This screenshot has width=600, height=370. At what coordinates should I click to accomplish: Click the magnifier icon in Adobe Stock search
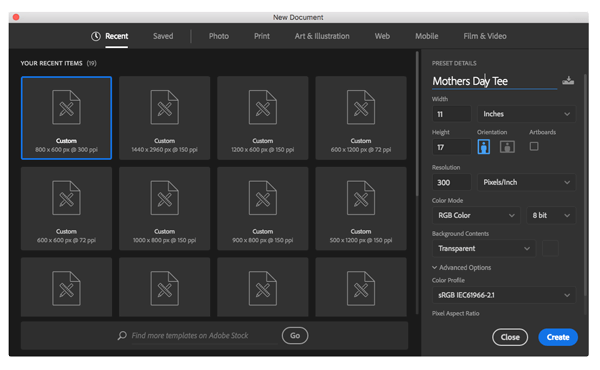pyautogui.click(x=122, y=336)
